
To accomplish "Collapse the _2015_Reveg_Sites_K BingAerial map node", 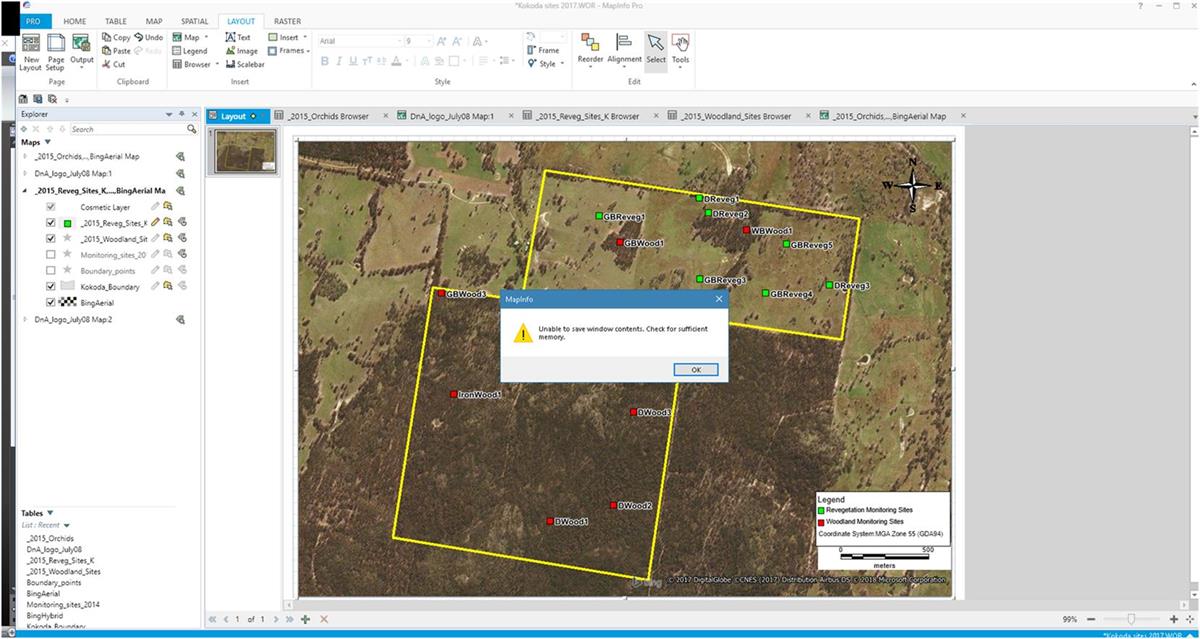I will [26, 190].
